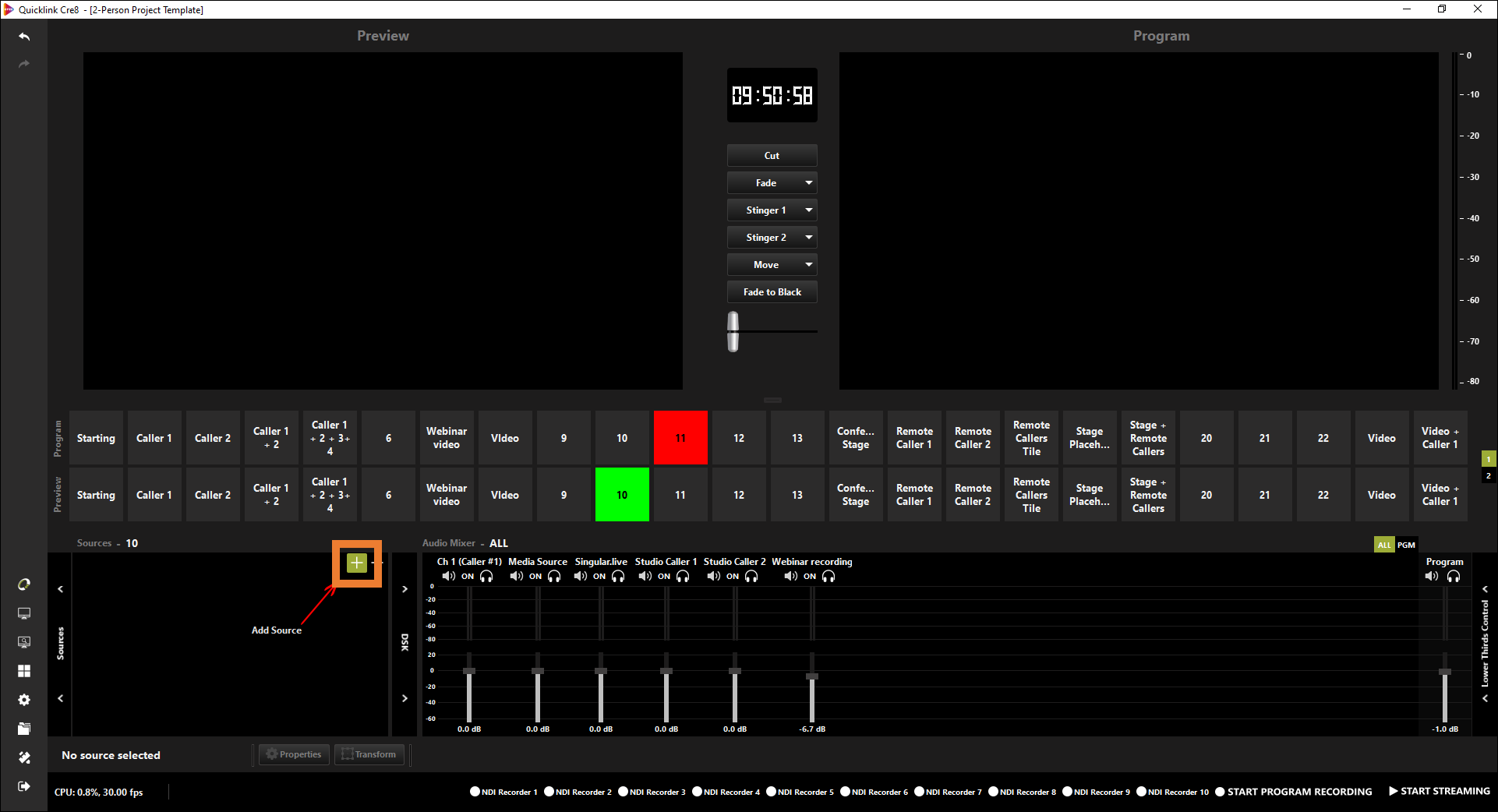Switch audio mixer to the PGM tab
Viewport: 1498px width, 812px height.
pyautogui.click(x=1406, y=545)
